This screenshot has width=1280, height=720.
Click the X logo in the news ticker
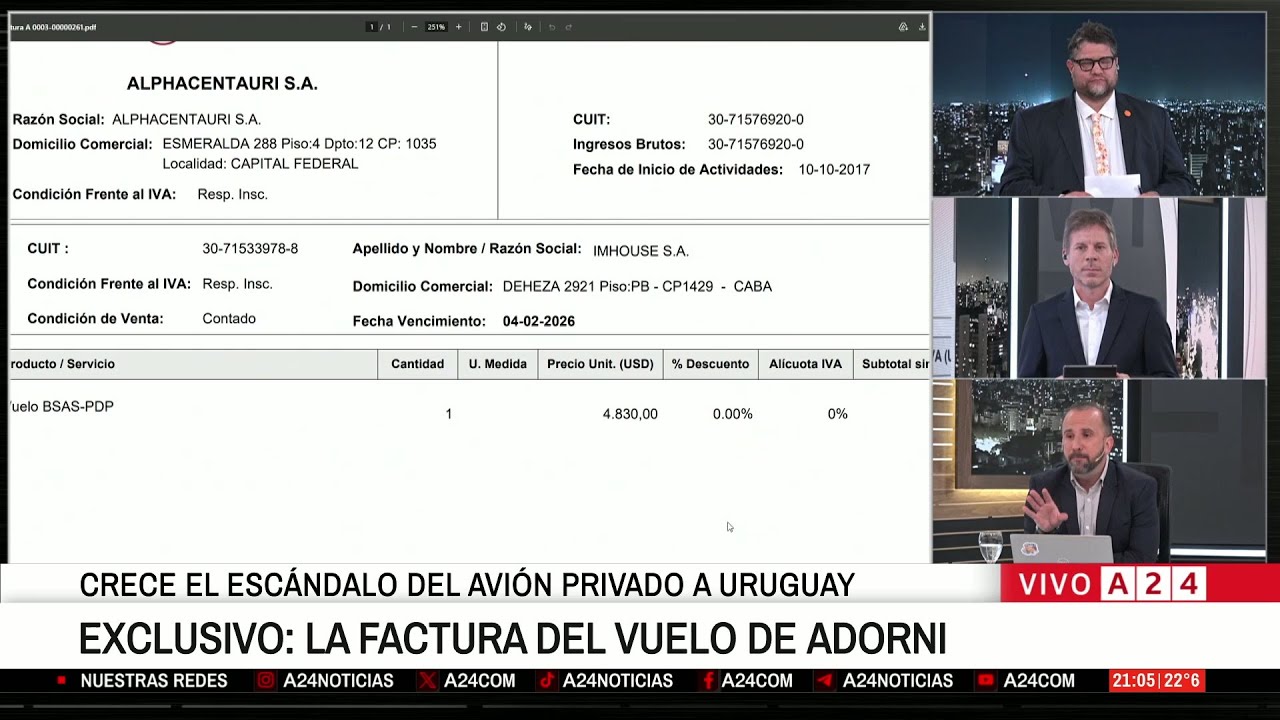coord(428,681)
